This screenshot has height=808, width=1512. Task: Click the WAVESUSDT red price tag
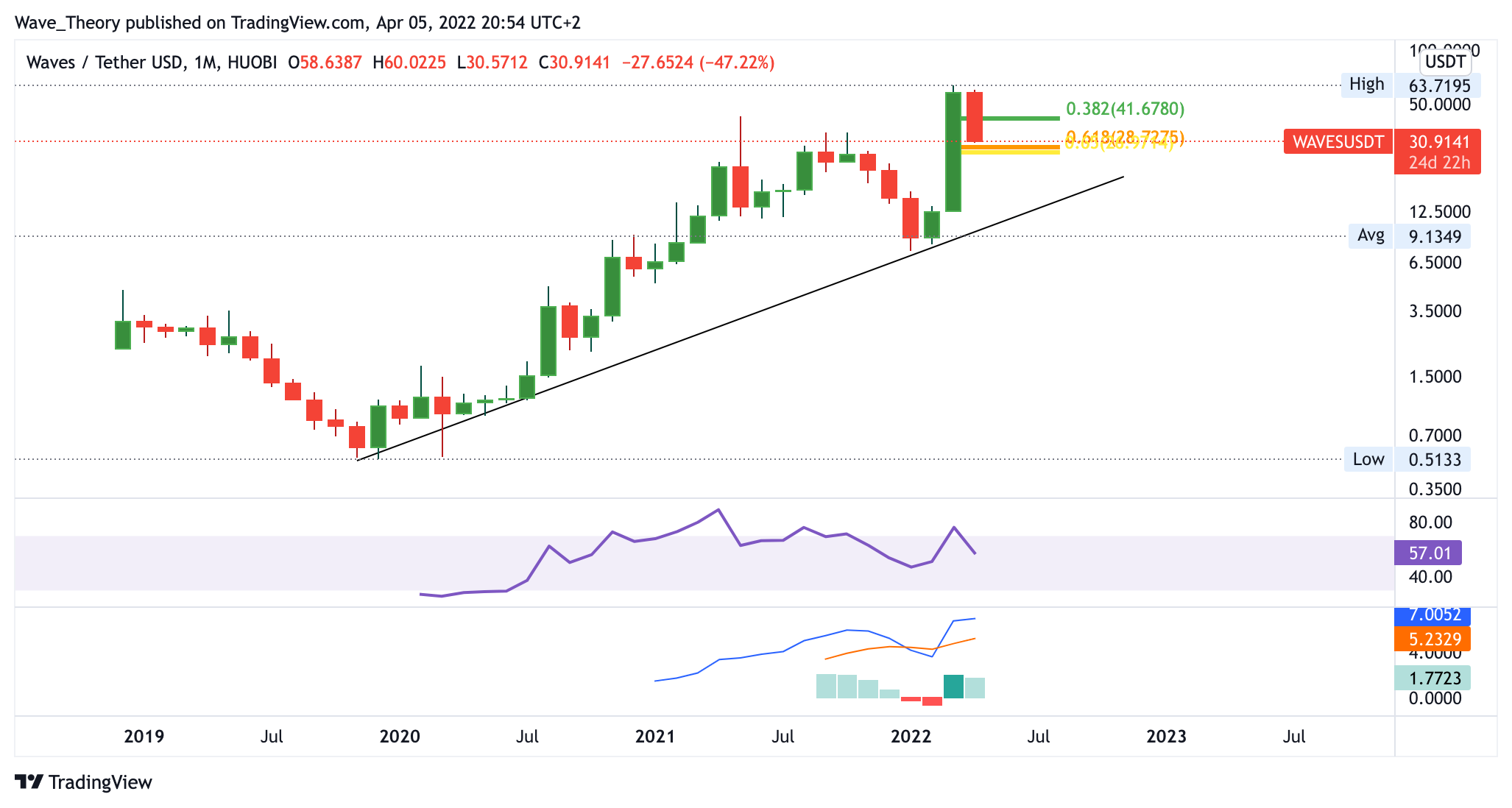pyautogui.click(x=1338, y=141)
